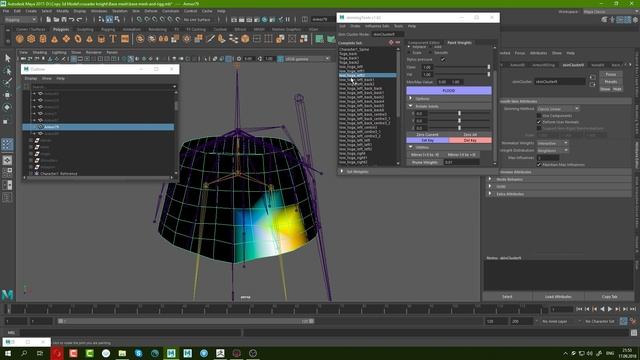Click the New Scene icon
Viewport: 640px width, 360px height.
(49, 19)
